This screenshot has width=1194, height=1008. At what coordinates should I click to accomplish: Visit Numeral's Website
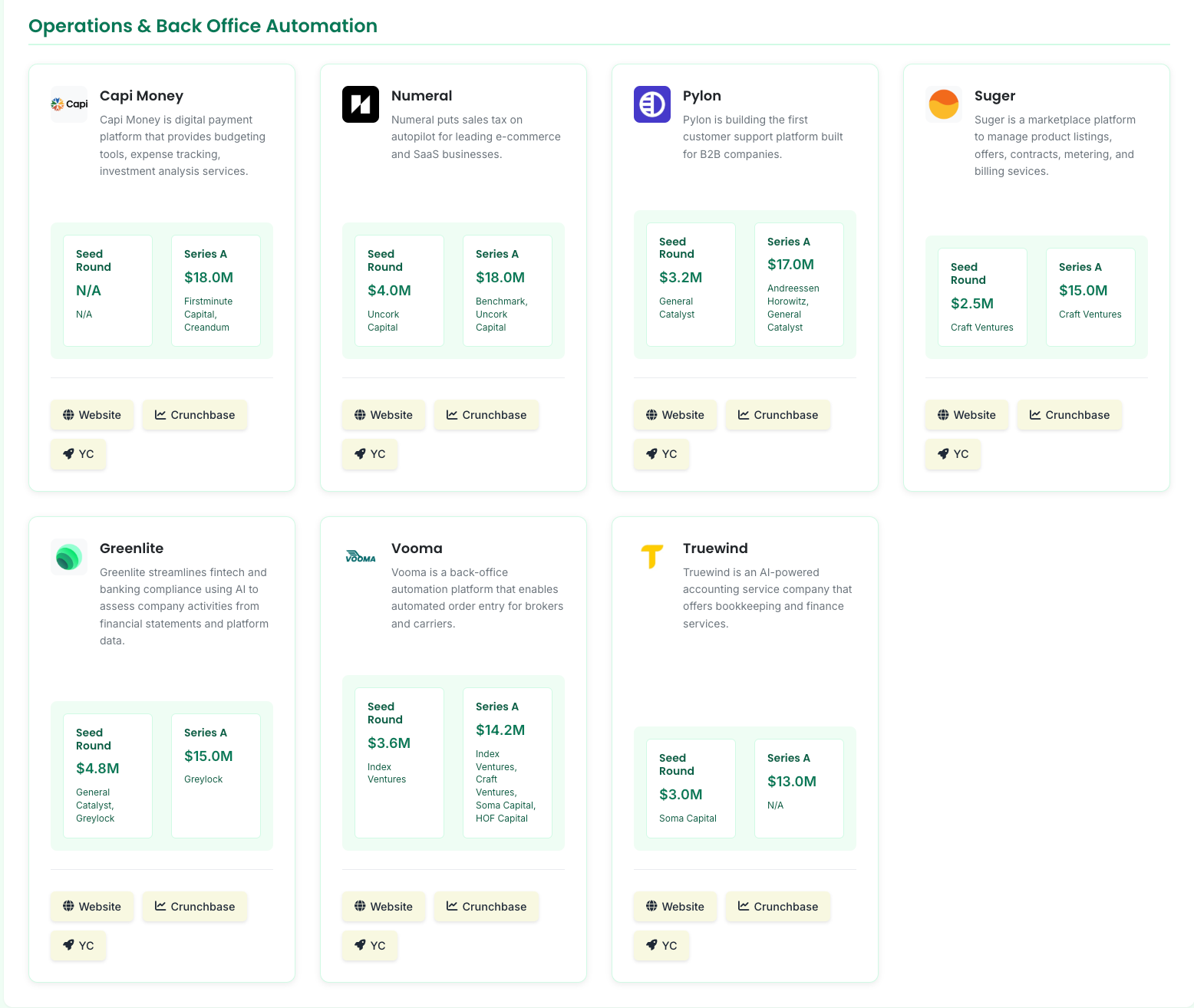click(x=384, y=415)
